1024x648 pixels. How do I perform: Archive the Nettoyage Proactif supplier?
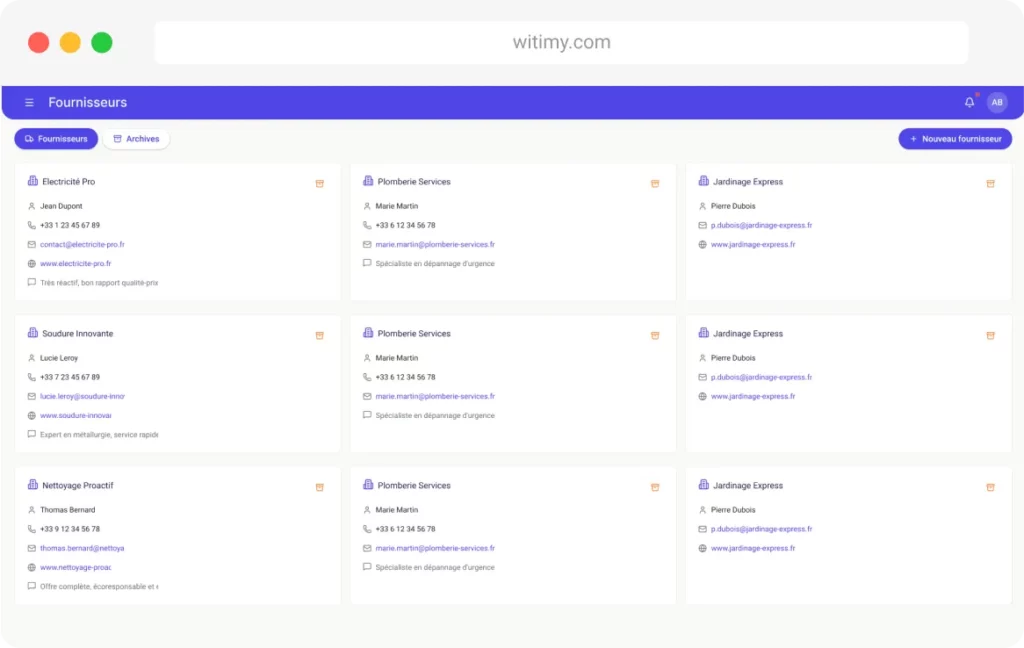tap(319, 487)
